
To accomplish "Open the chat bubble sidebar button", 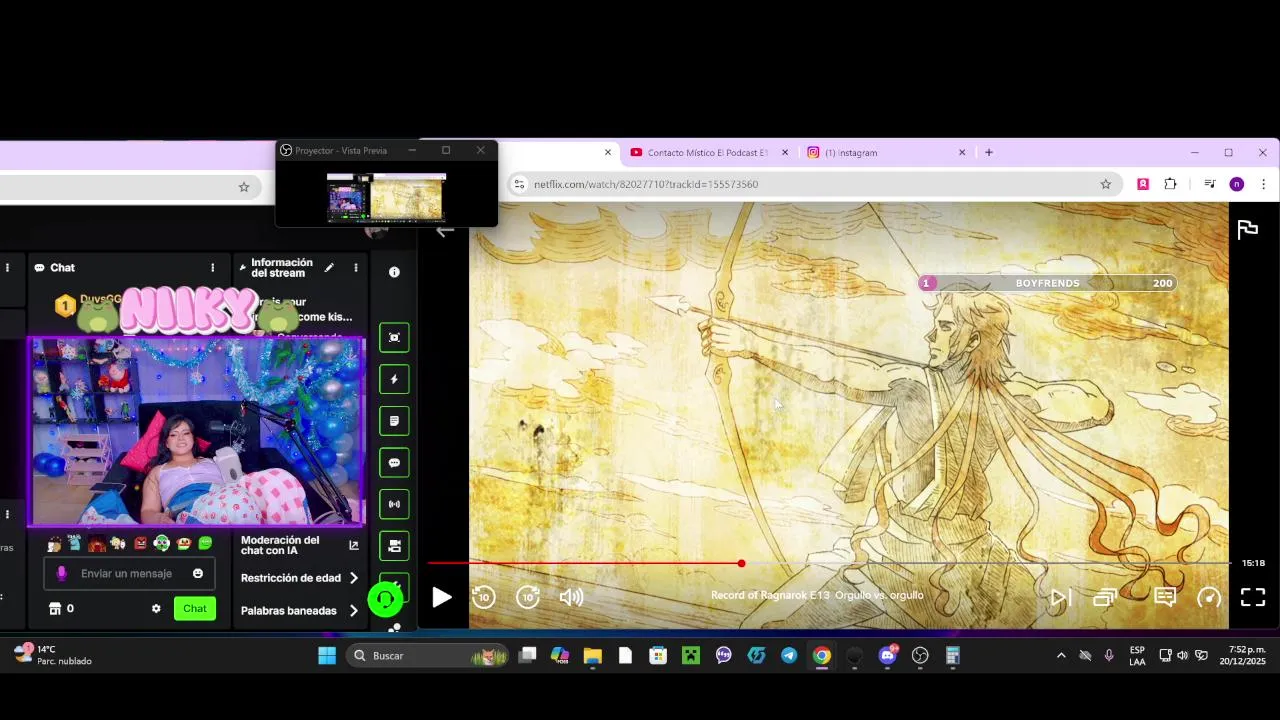I will pyautogui.click(x=394, y=463).
